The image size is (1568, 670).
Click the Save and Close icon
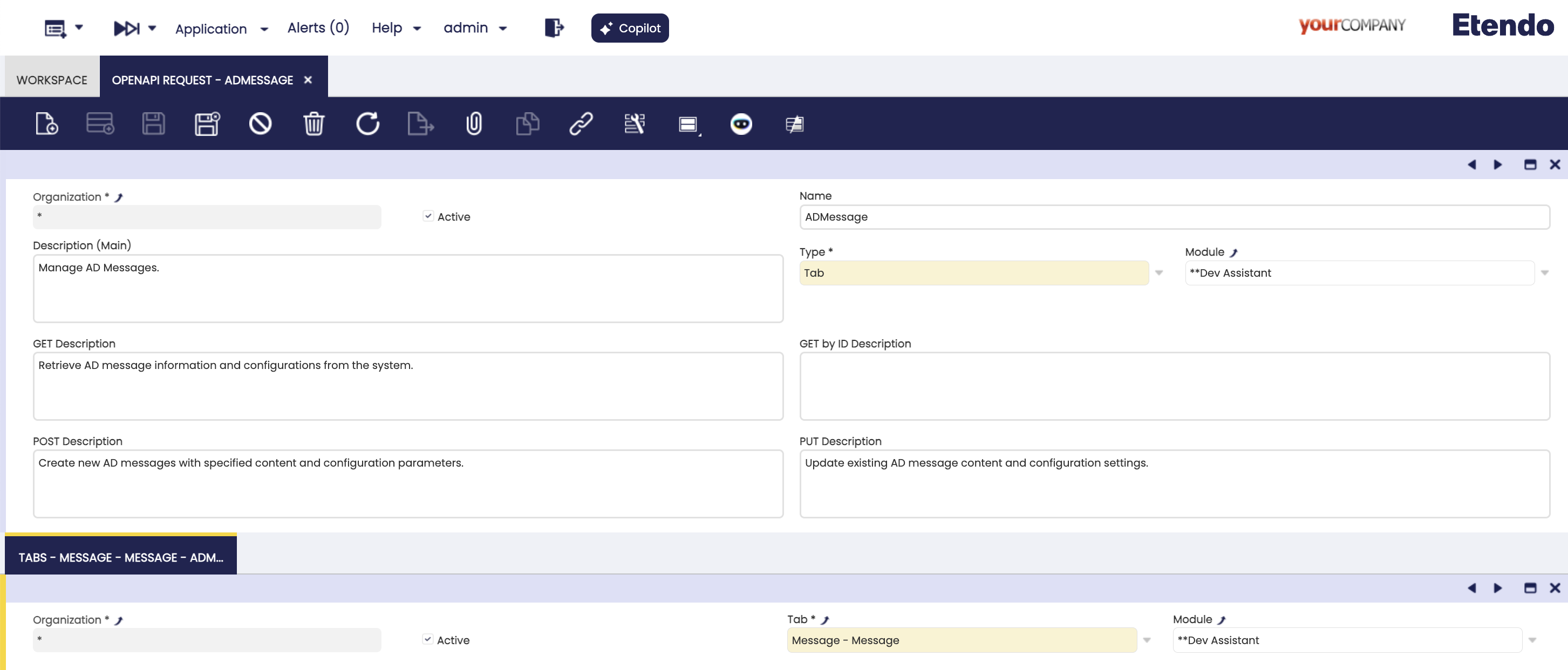pos(207,124)
